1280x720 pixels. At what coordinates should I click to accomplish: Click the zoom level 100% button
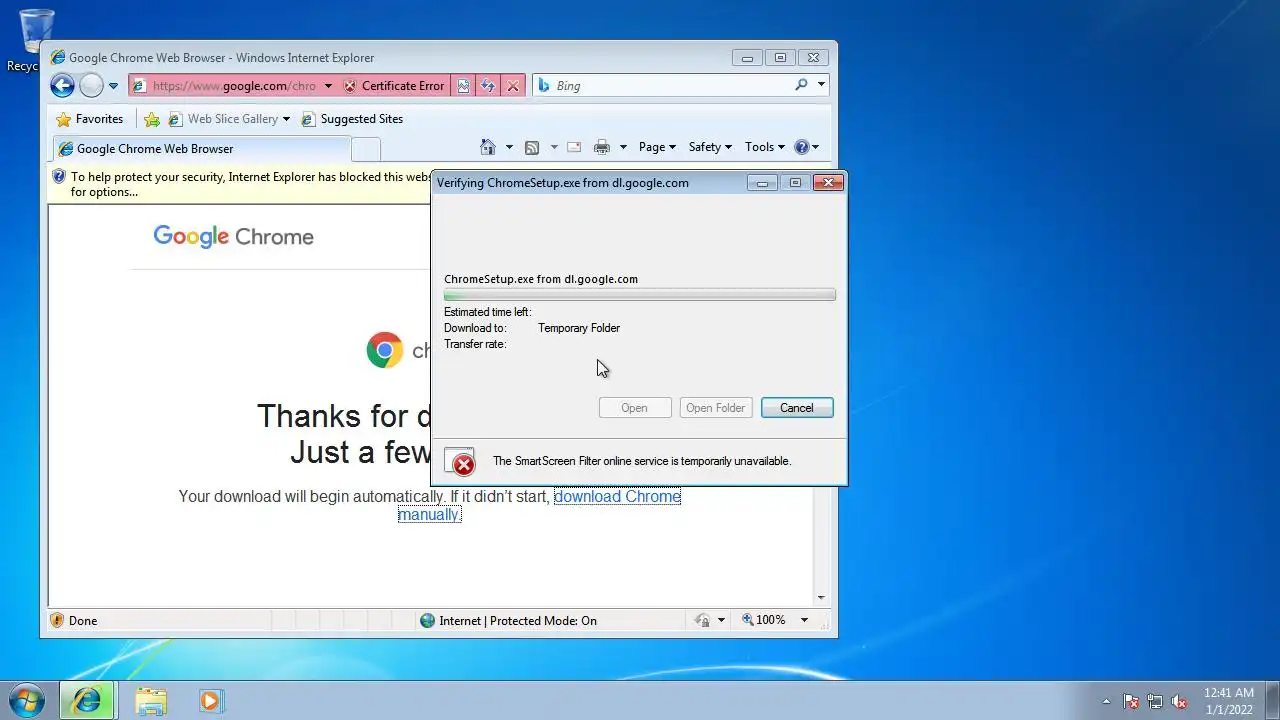[763, 620]
